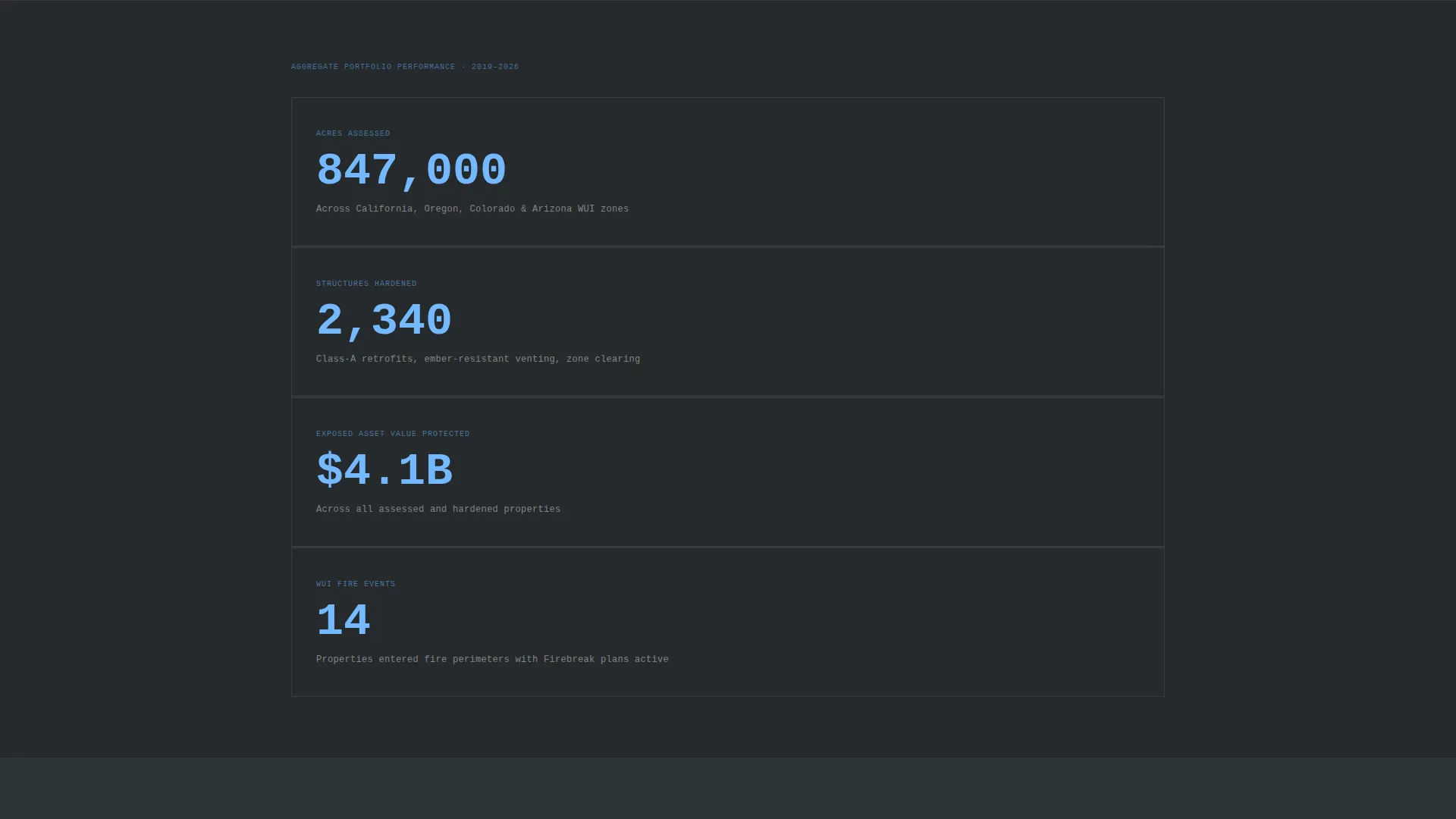The height and width of the screenshot is (819, 1456).
Task: Click the 2019-2026 date range text
Action: click(495, 67)
